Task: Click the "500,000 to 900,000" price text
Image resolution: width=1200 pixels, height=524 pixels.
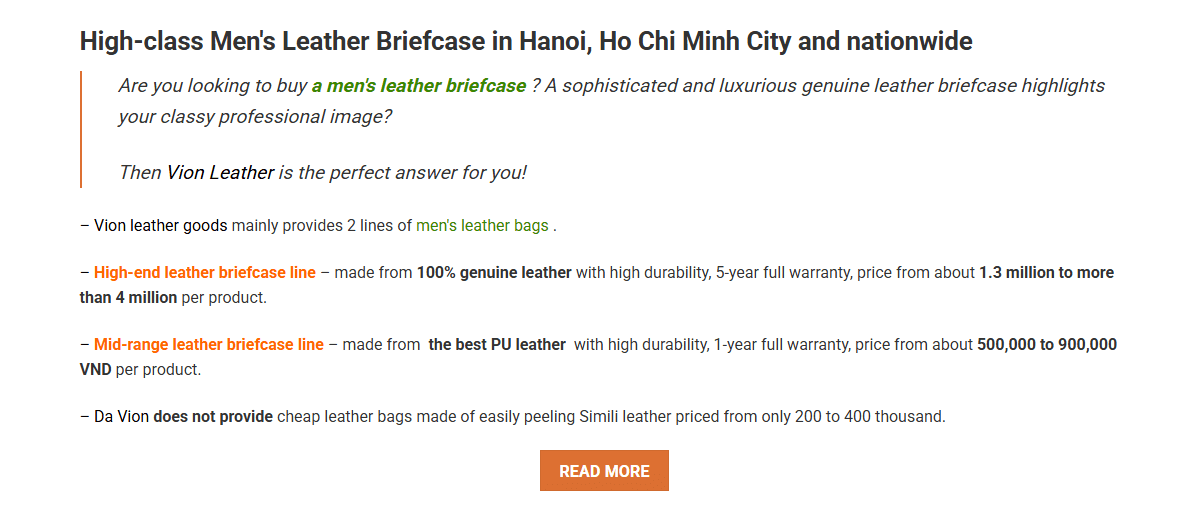Action: [1047, 345]
